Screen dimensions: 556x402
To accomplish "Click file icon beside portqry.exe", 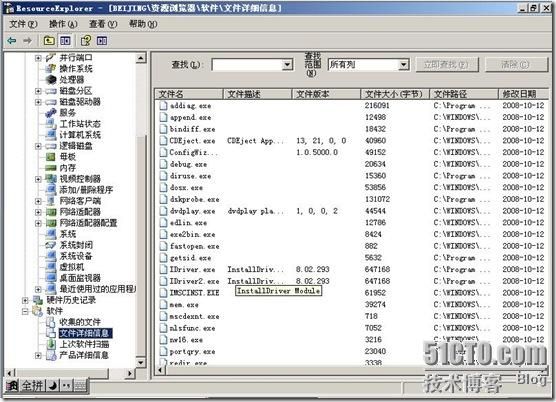I will click(x=163, y=351).
